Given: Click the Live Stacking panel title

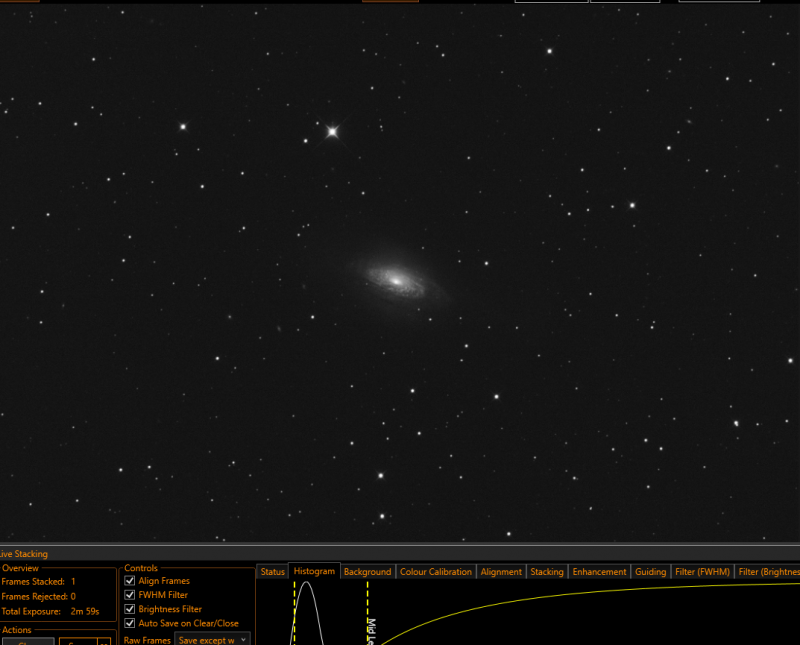Looking at the screenshot, I should click(x=23, y=554).
